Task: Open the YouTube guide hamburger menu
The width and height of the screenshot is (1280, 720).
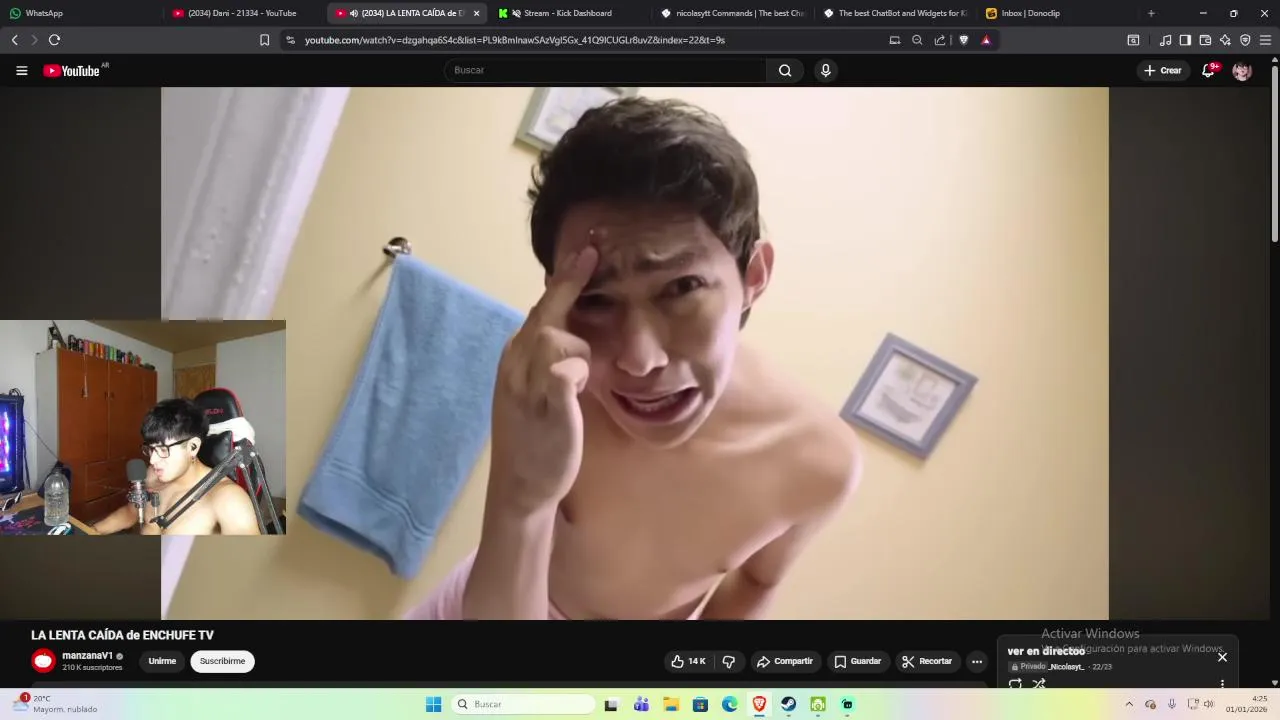Action: pyautogui.click(x=21, y=70)
